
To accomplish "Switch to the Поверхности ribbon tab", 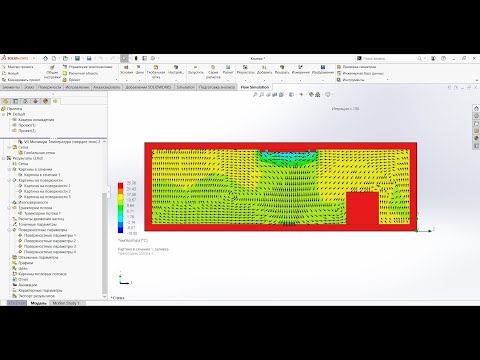I will point(49,87).
